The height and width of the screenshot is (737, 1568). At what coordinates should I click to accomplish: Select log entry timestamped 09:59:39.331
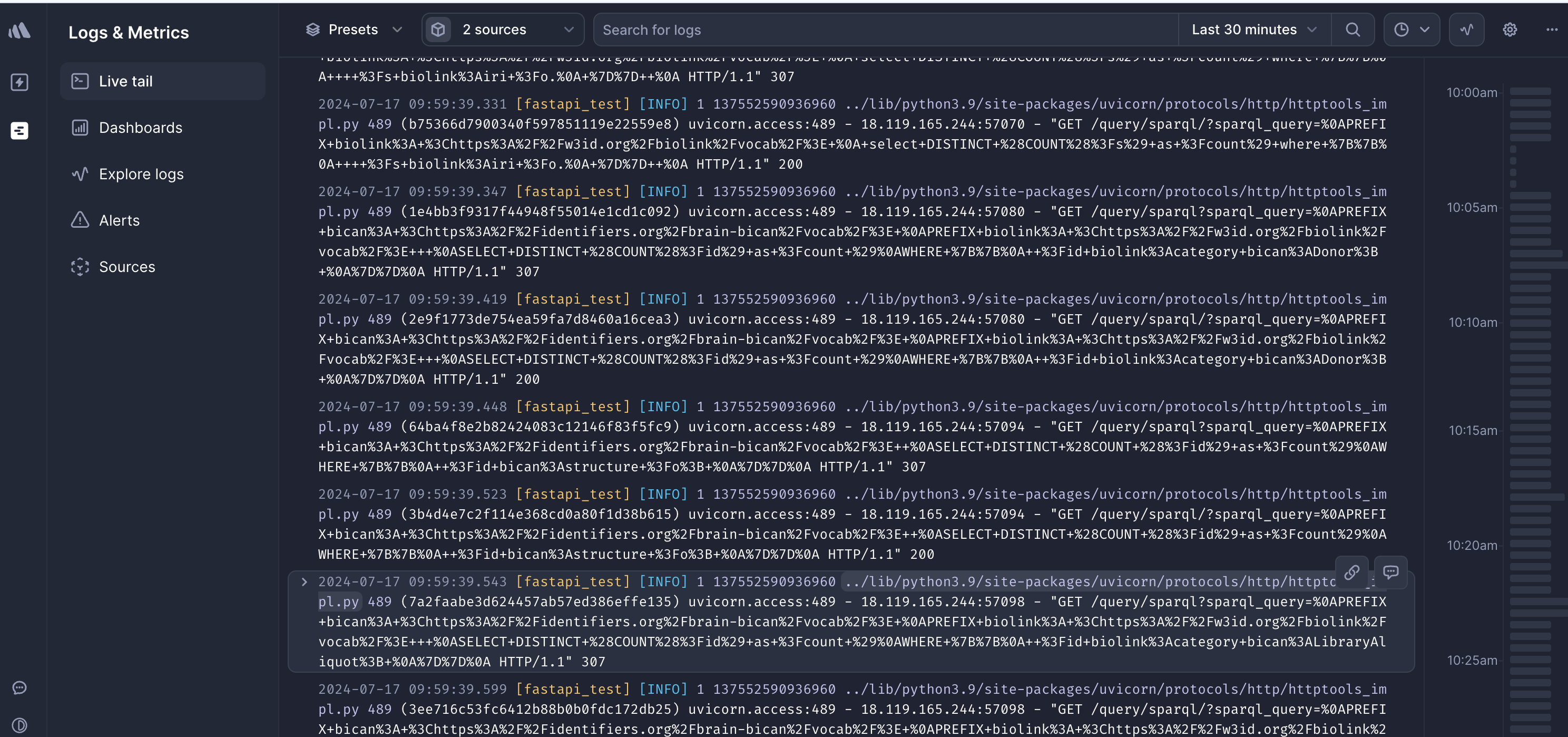pos(852,134)
